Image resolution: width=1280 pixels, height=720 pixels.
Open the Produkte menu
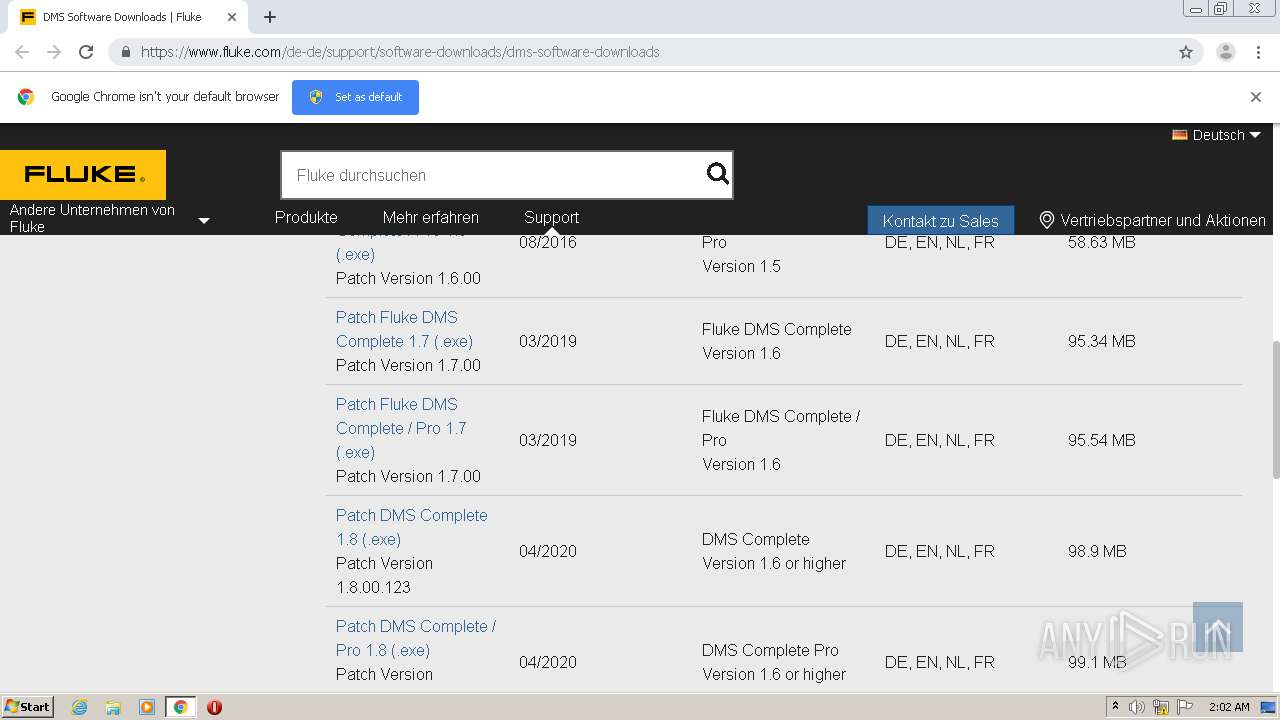click(306, 217)
